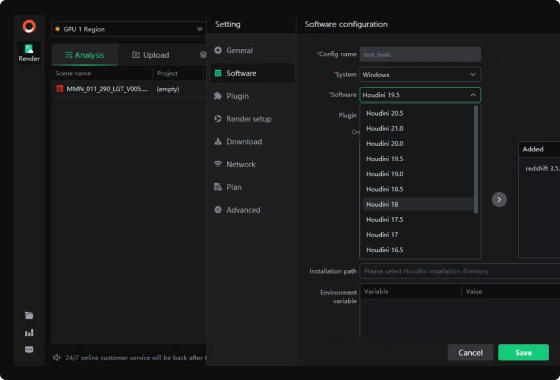Open the chat message icon in the sidebar
Image resolution: width=560 pixels, height=380 pixels.
[x=29, y=350]
